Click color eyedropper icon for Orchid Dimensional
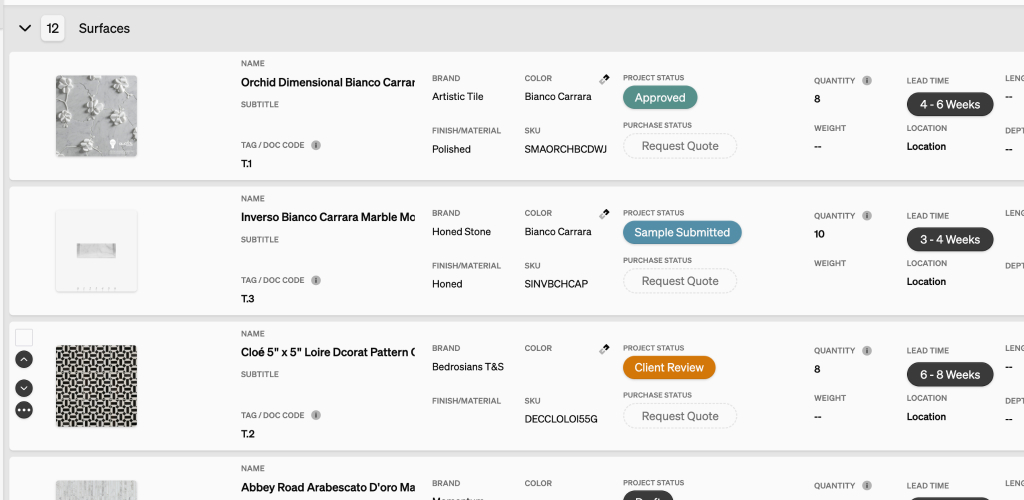 tap(604, 79)
